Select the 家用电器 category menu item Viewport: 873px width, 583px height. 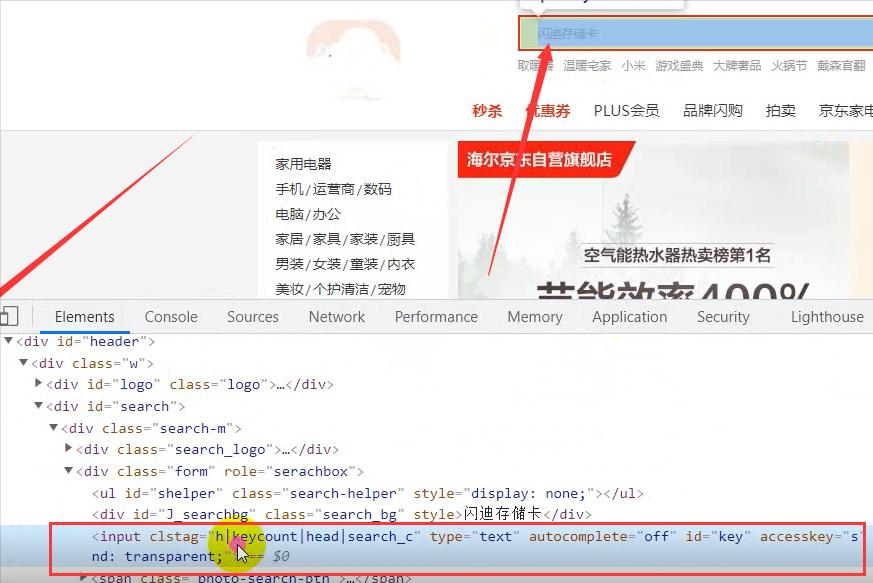306,163
